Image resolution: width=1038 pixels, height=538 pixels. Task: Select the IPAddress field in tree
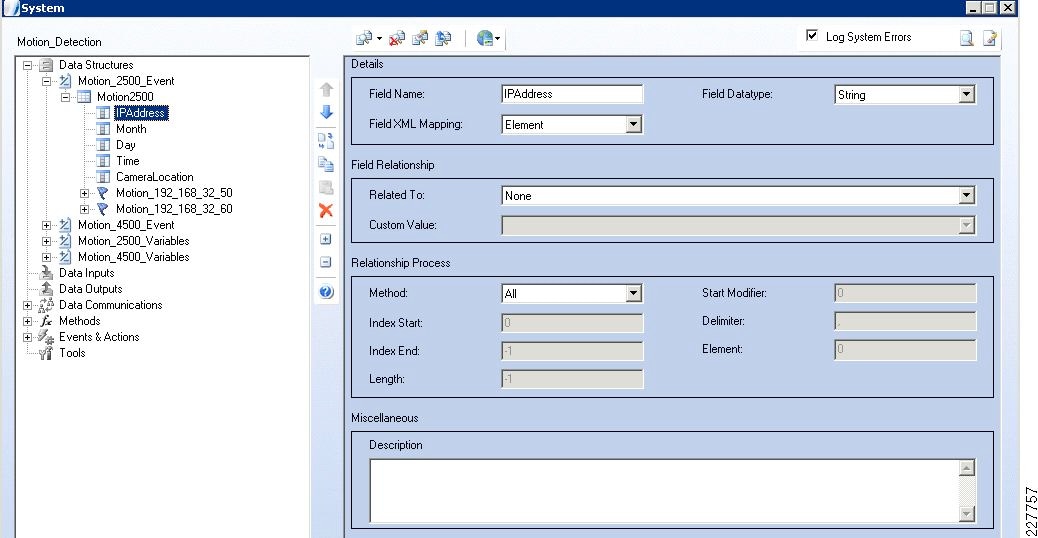(141, 113)
